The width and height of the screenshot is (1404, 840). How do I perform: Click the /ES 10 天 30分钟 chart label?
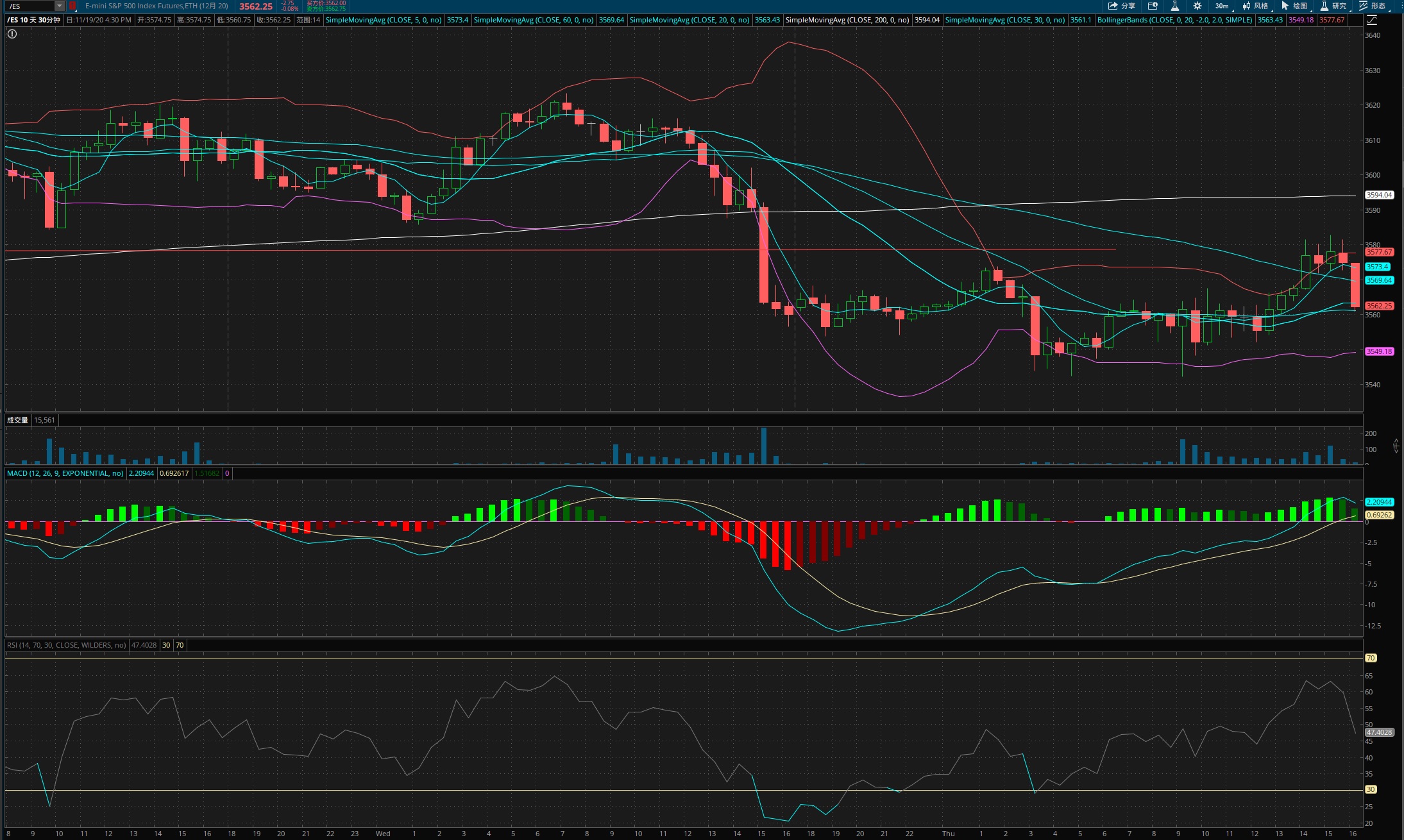(33, 20)
